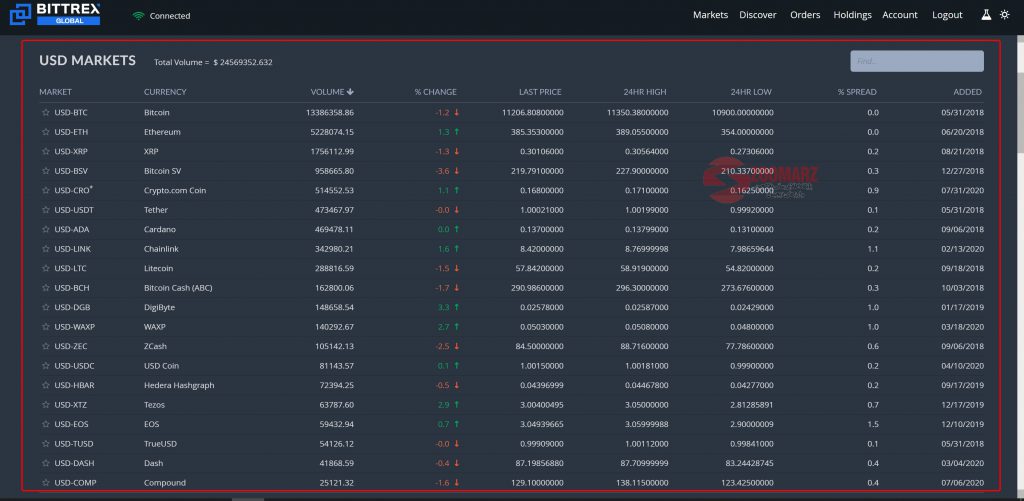Toggle the light theme sun icon
1024x501 pixels.
1004,14
